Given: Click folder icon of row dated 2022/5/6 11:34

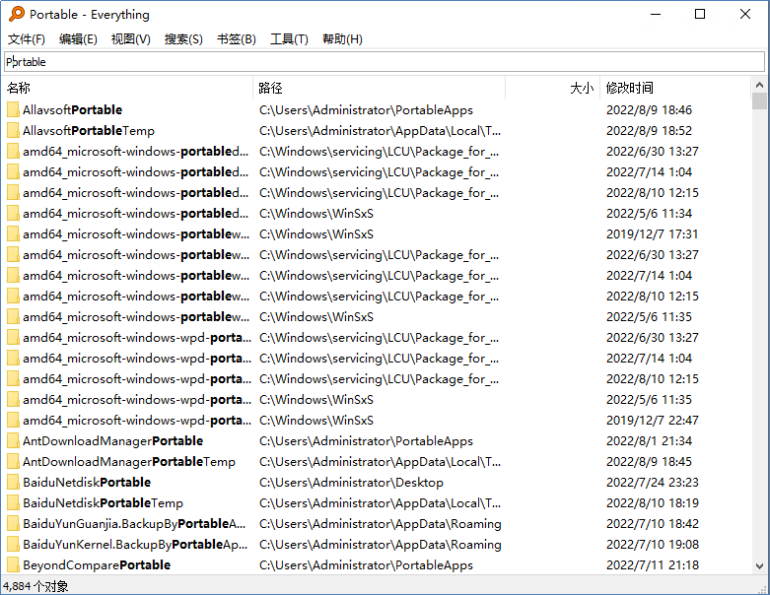Looking at the screenshot, I should (13, 213).
